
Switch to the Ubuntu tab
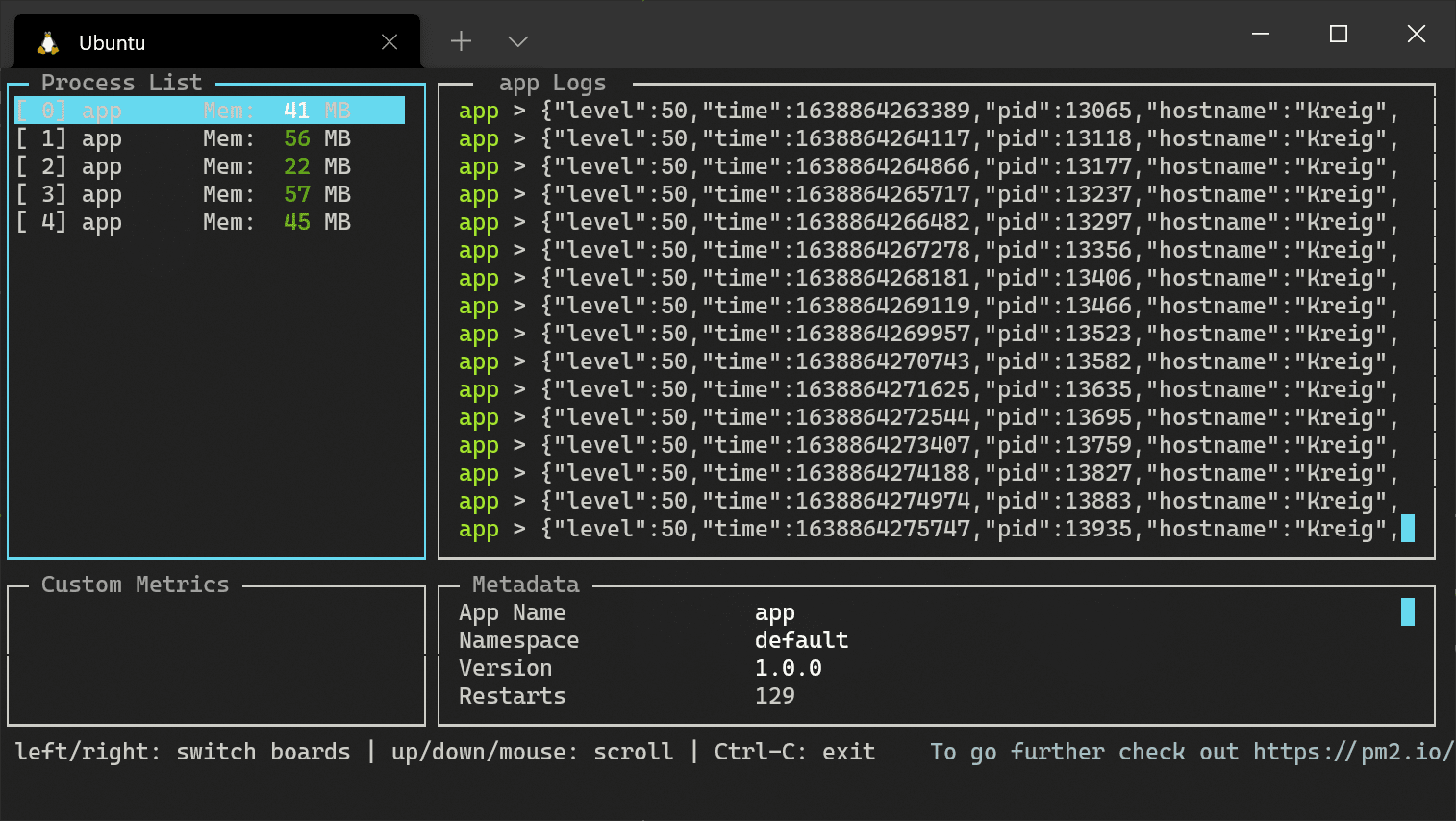coord(192,42)
